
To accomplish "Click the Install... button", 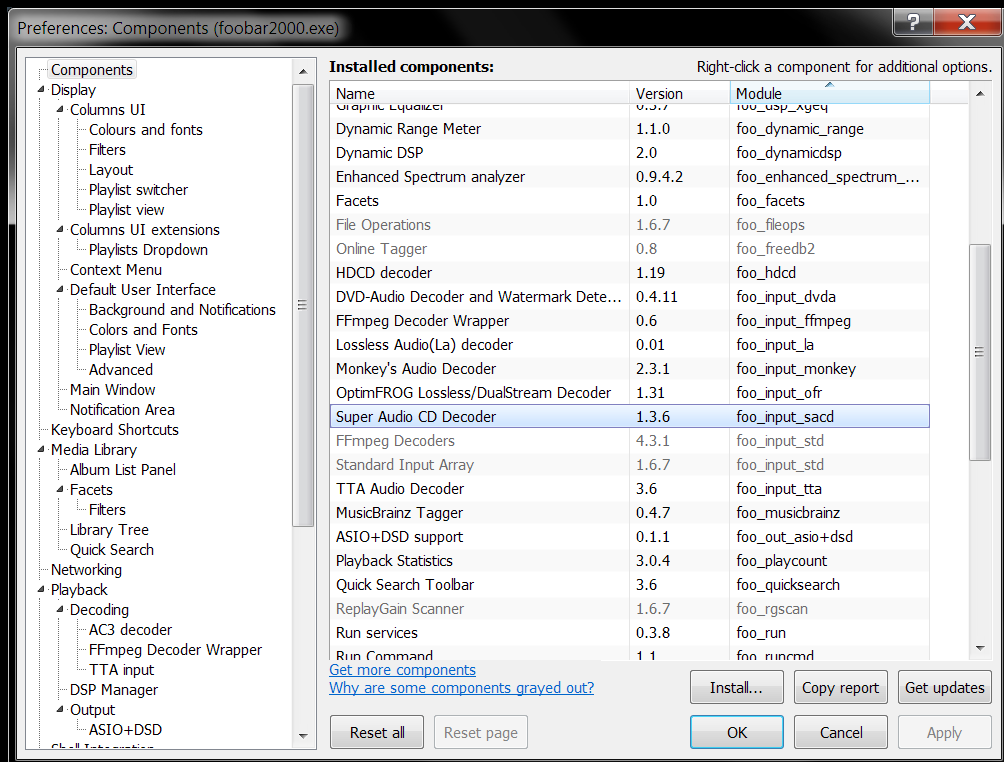I will (736, 688).
